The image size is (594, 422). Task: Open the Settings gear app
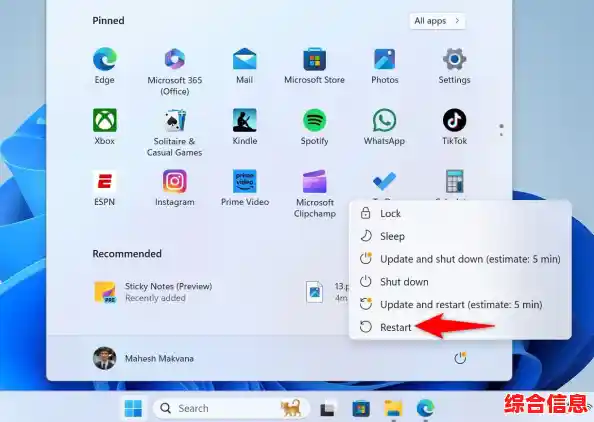click(454, 66)
